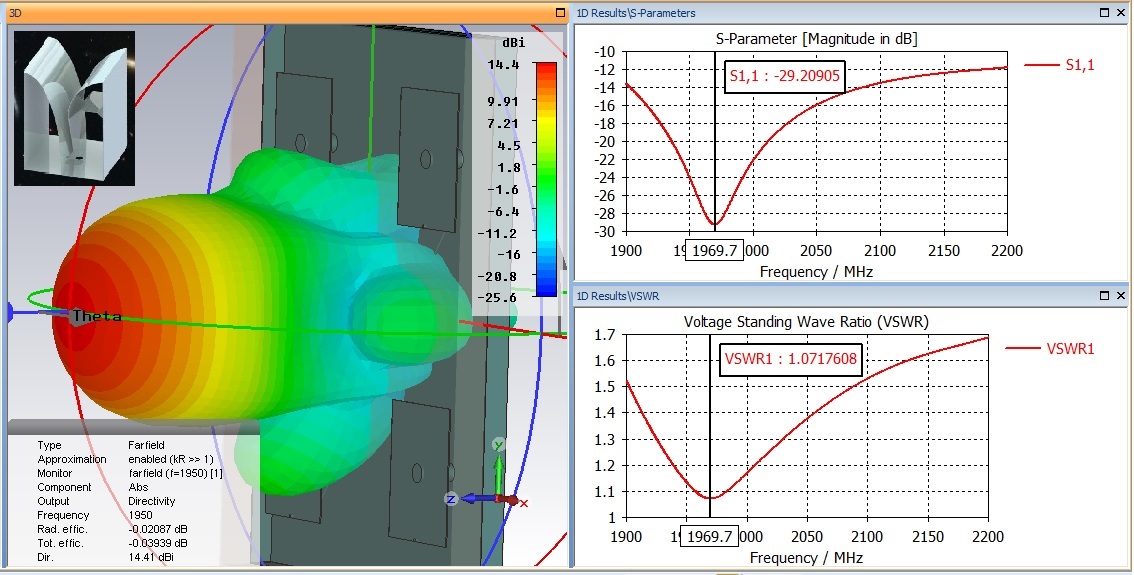Viewport: 1134px width, 575px height.
Task: Click the VSWR1 : 1.0717608 marker label
Action: click(x=791, y=359)
